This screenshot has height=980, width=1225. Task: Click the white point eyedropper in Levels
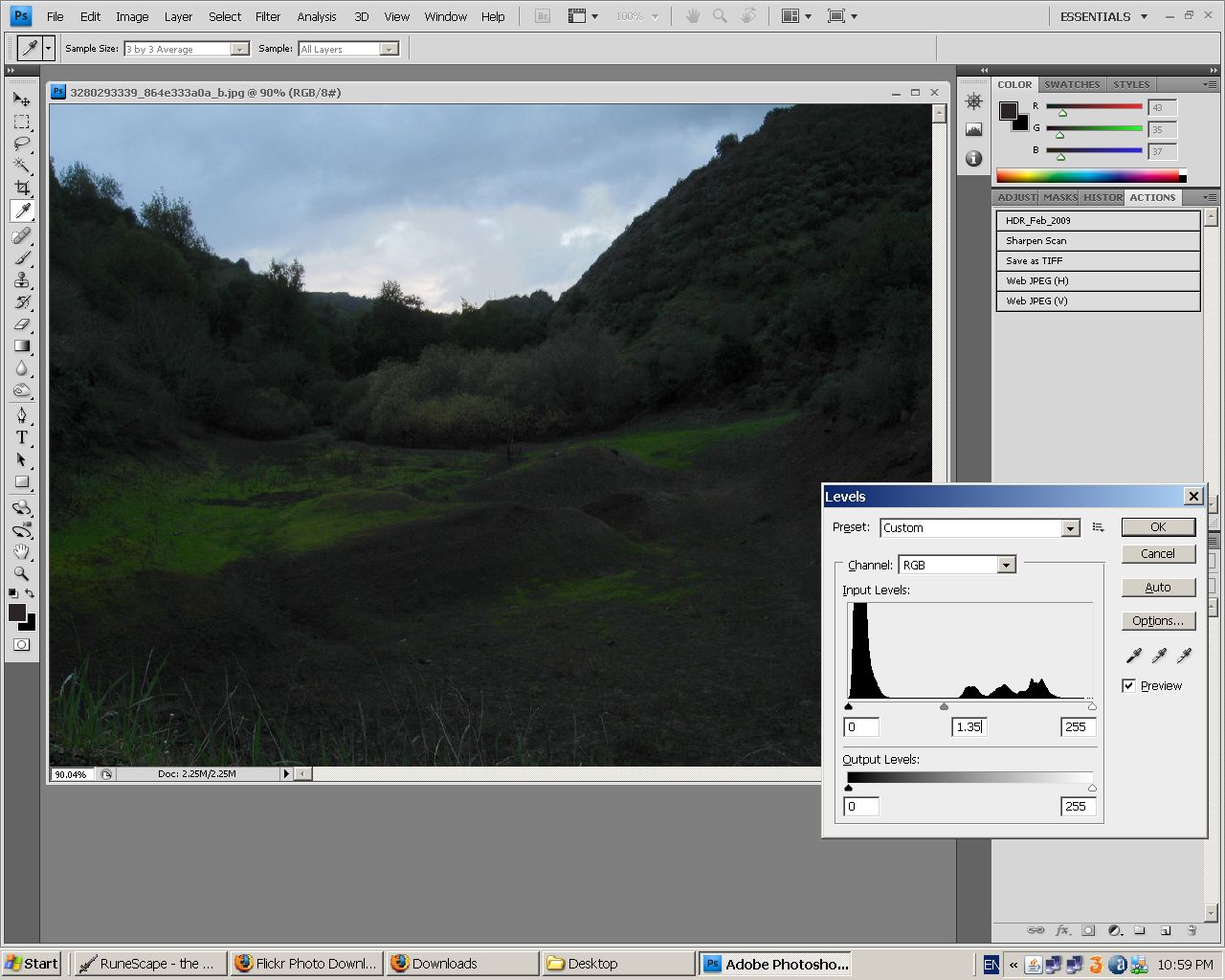pos(1184,656)
